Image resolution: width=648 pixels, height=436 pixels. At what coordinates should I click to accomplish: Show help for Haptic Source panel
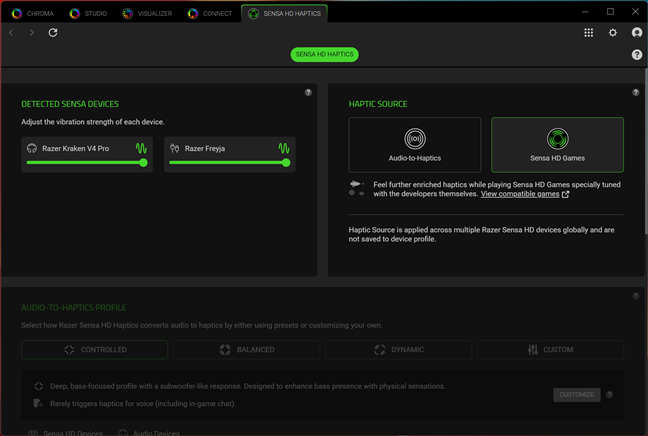(x=636, y=92)
